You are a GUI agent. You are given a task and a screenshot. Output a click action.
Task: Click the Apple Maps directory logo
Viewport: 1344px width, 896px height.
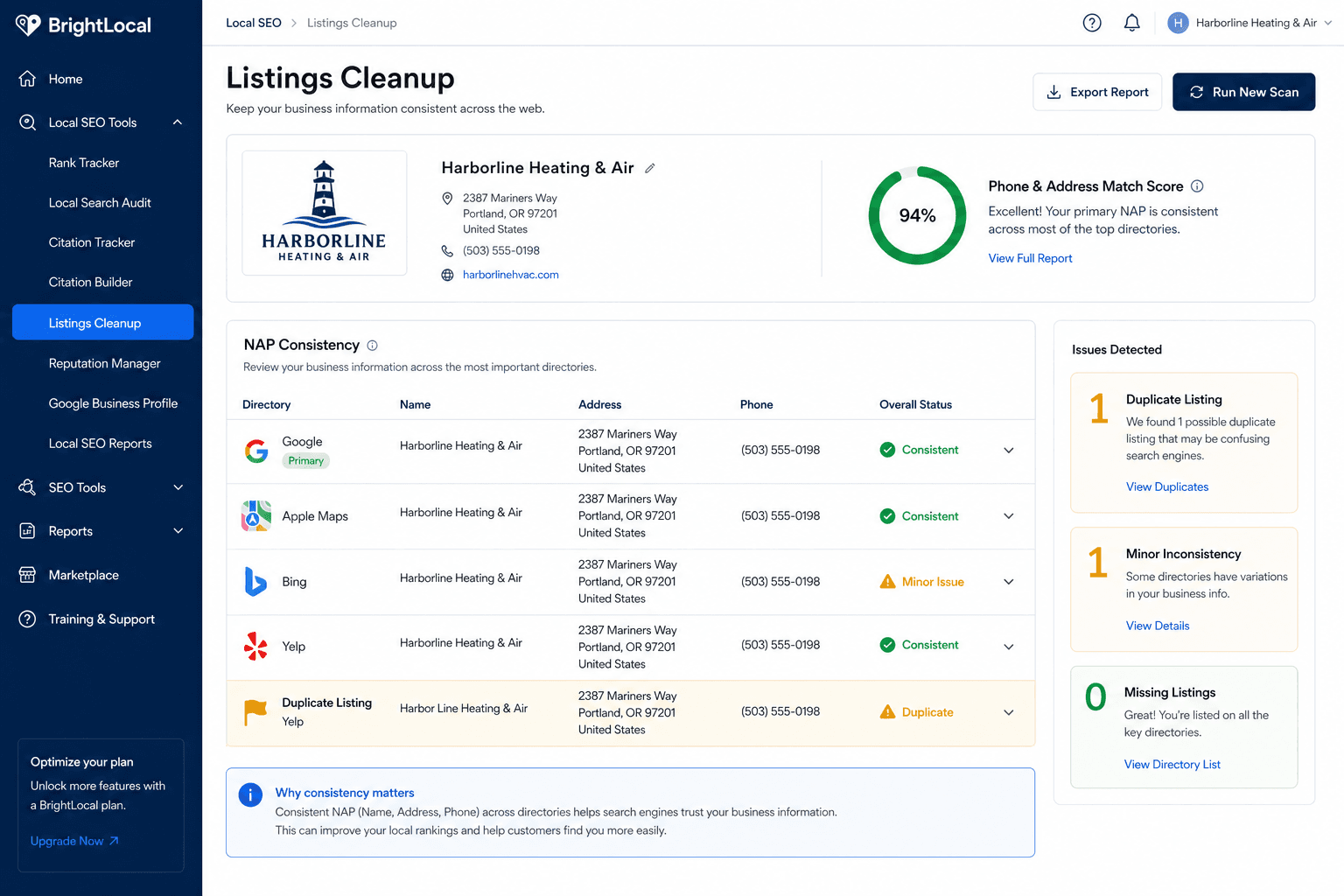point(256,516)
